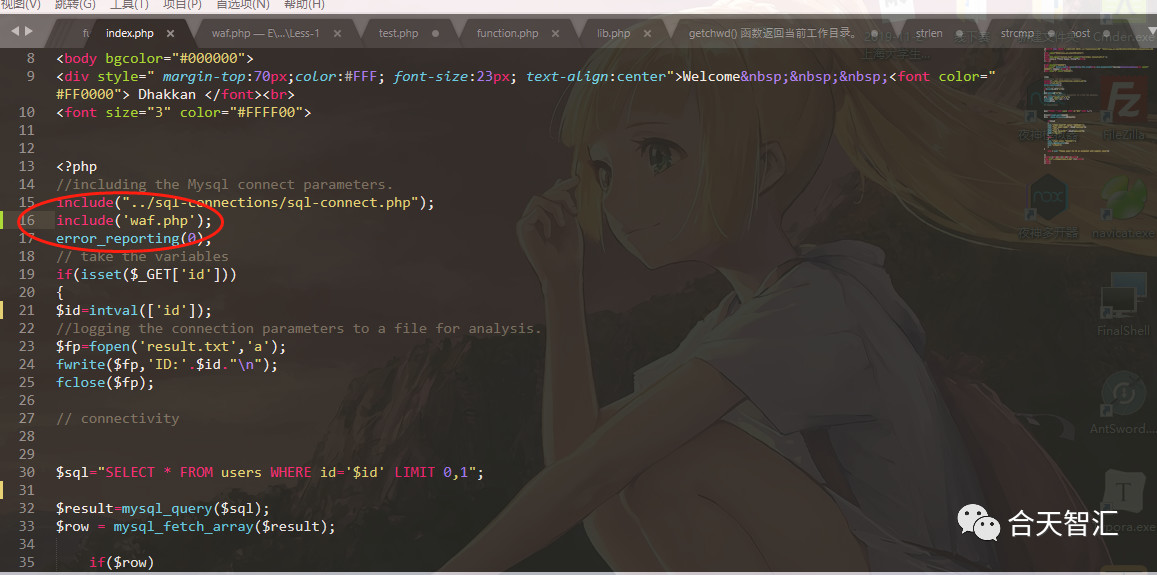Viewport: 1157px width, 575px height.
Task: Close the lib.php tab
Action: click(x=647, y=33)
